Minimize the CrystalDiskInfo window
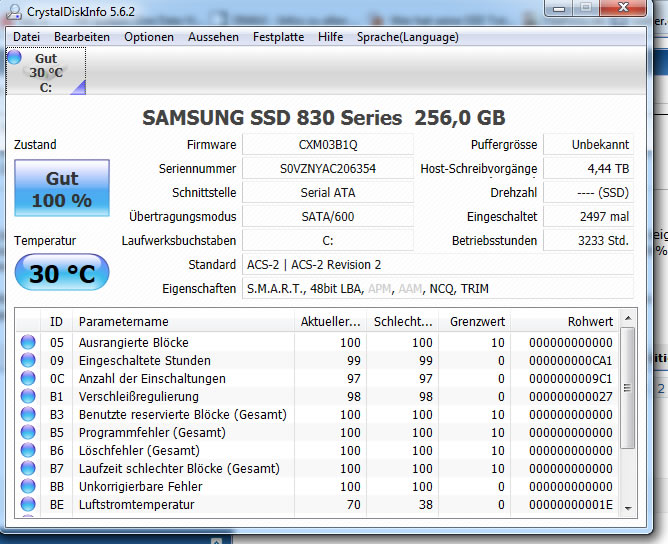 coord(559,8)
